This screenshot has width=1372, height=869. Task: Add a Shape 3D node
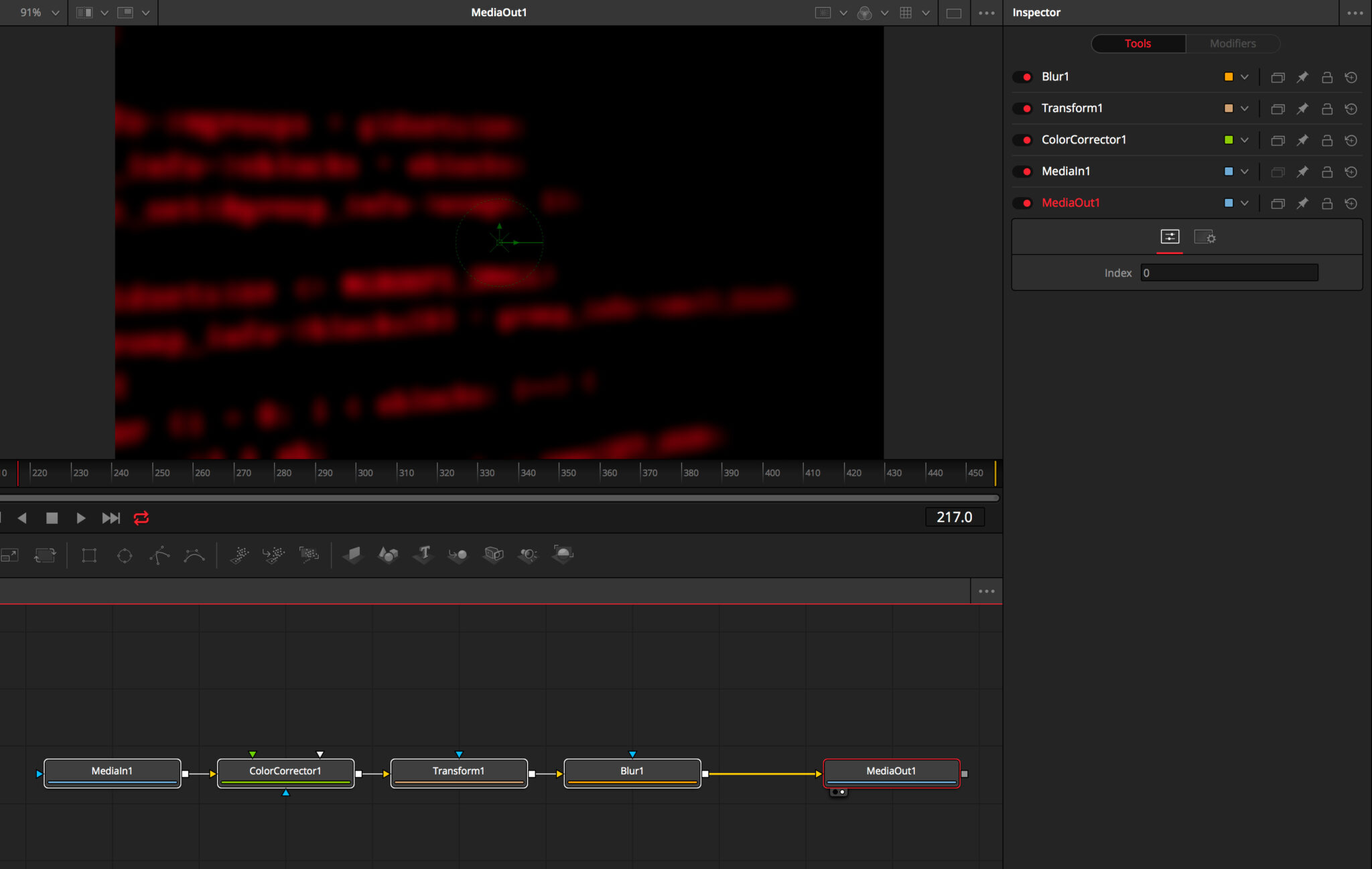388,555
